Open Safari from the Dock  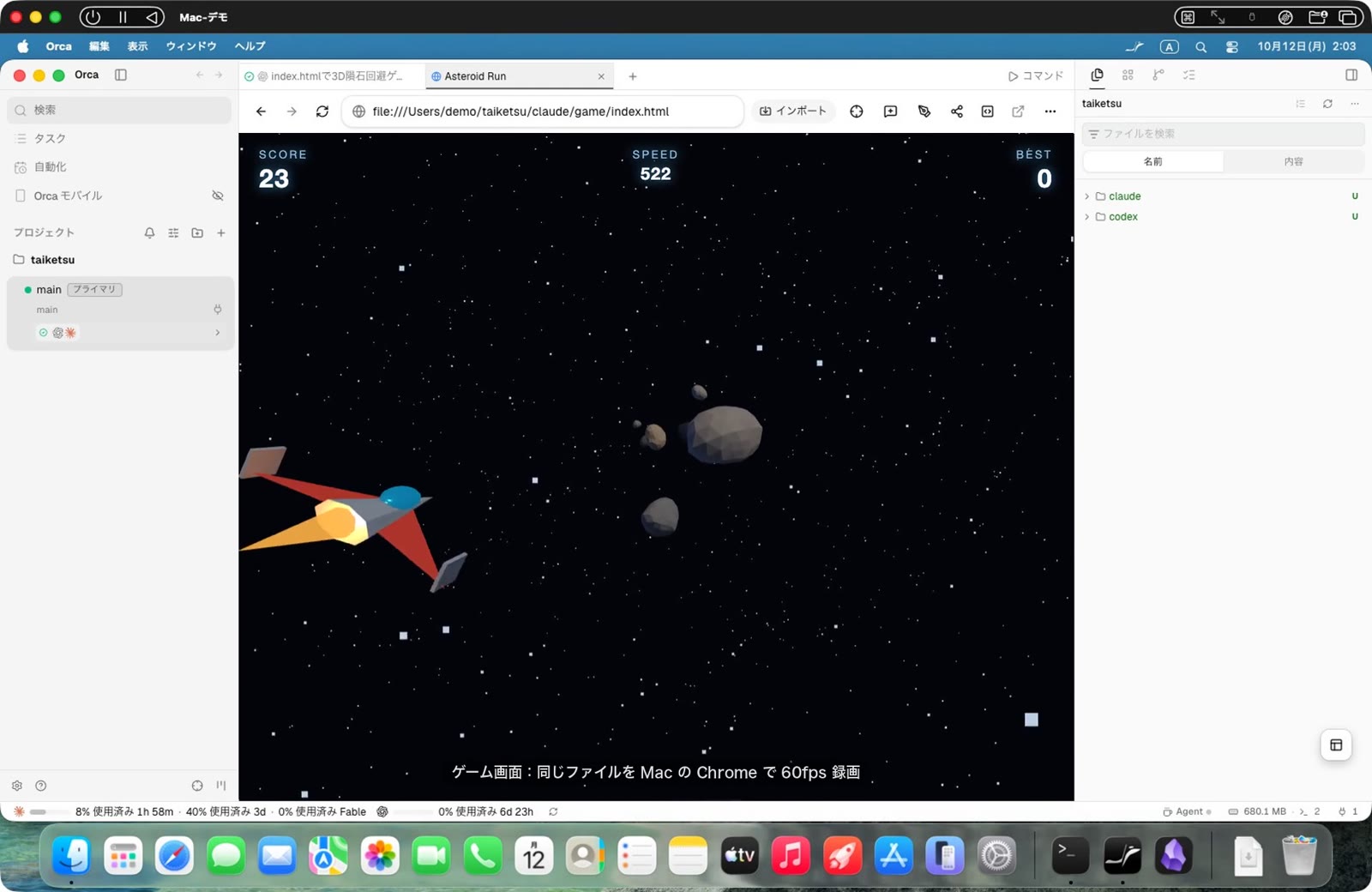174,855
